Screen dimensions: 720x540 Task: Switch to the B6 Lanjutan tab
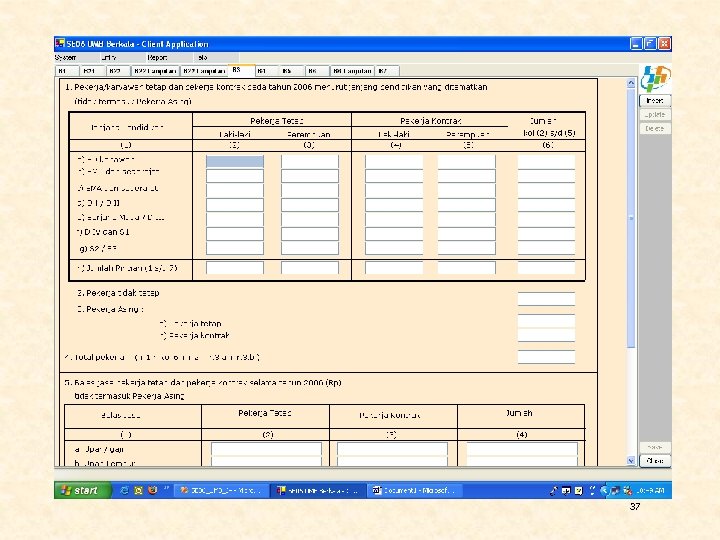352,71
